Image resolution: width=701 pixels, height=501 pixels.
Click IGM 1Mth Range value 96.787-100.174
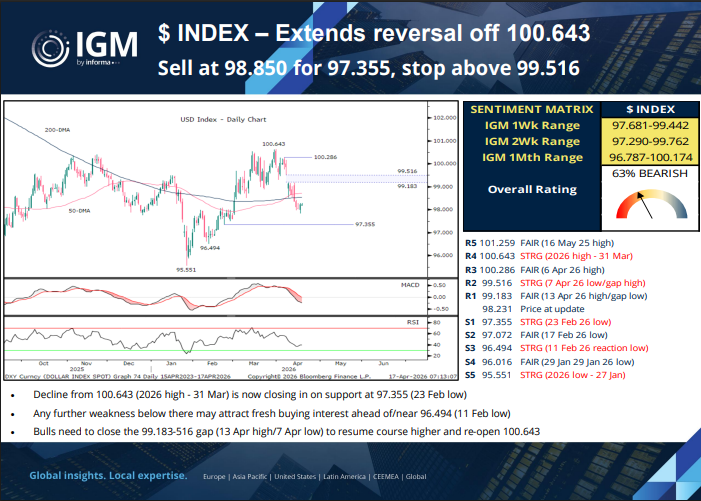[646, 157]
